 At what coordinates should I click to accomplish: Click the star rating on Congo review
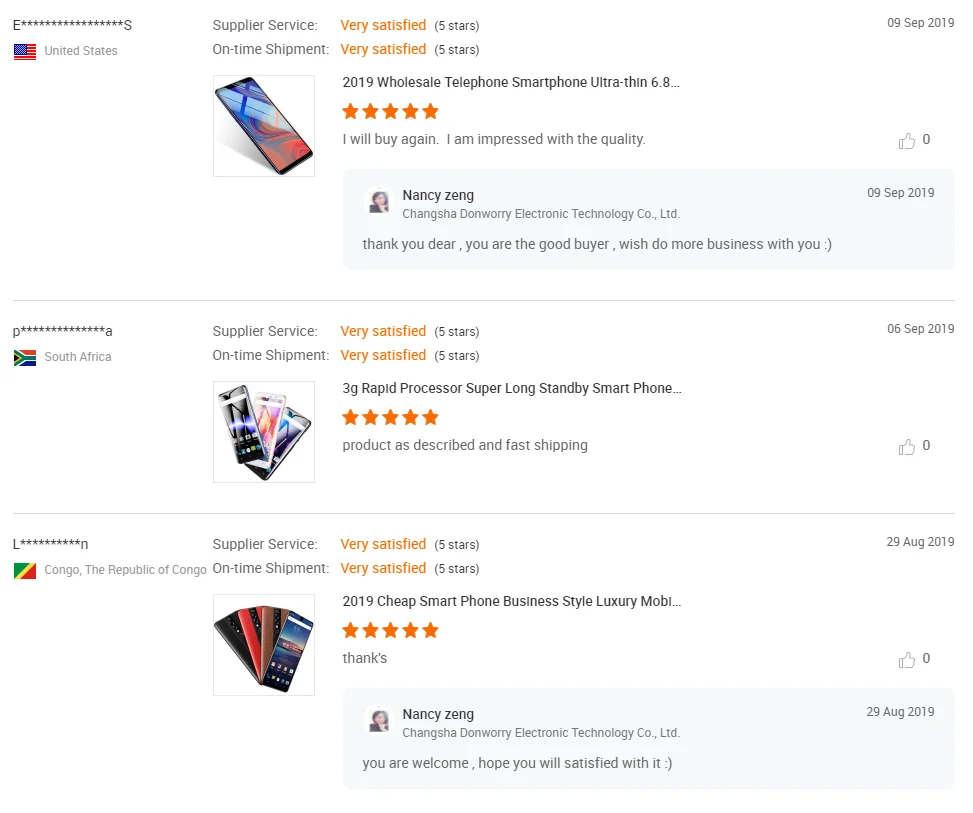(390, 630)
